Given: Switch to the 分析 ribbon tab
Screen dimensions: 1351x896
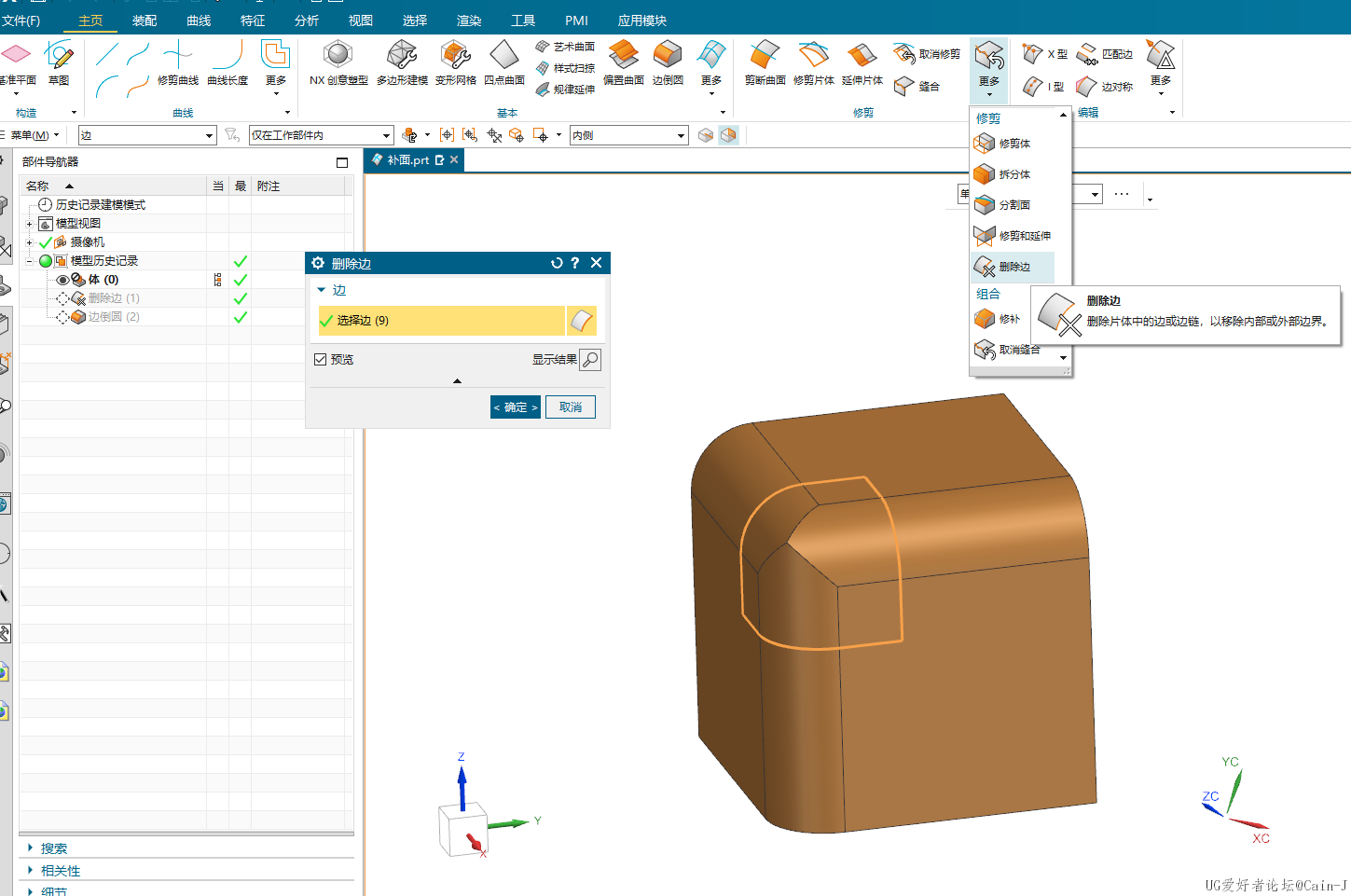Looking at the screenshot, I should [307, 21].
